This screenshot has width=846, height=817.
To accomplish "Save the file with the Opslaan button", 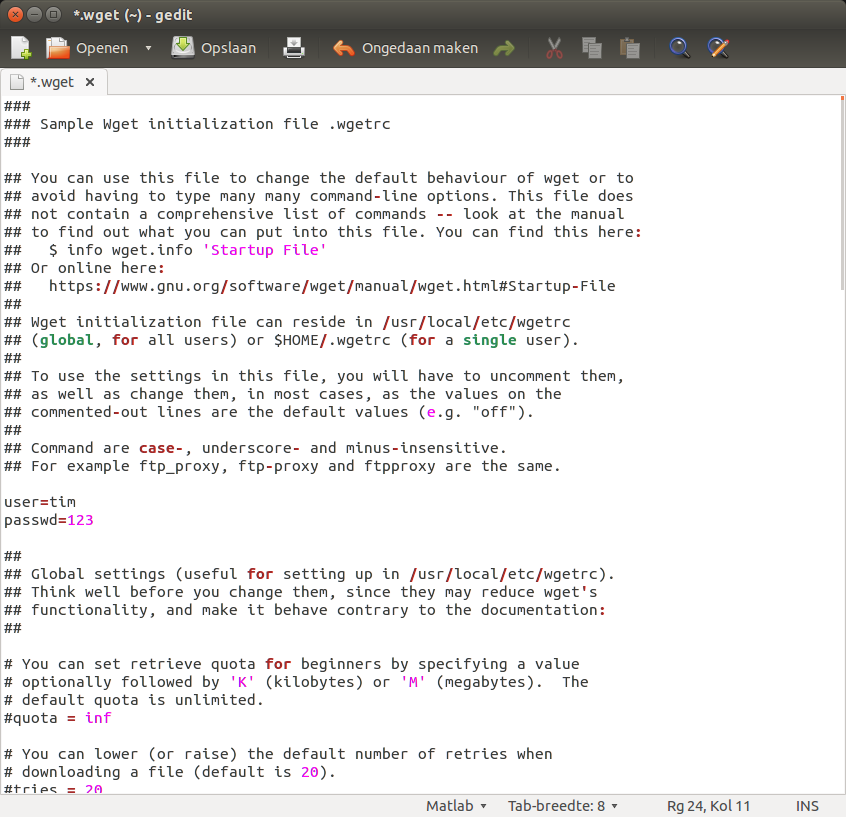I will pos(214,48).
